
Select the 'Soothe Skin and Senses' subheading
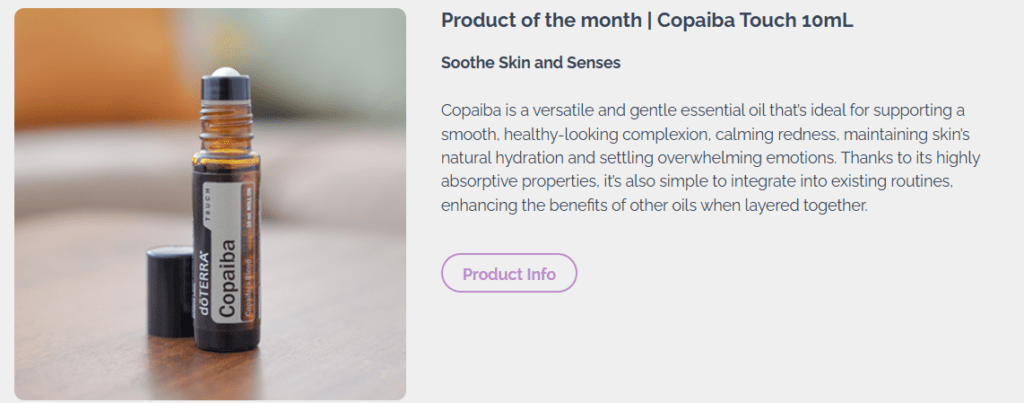coord(530,62)
